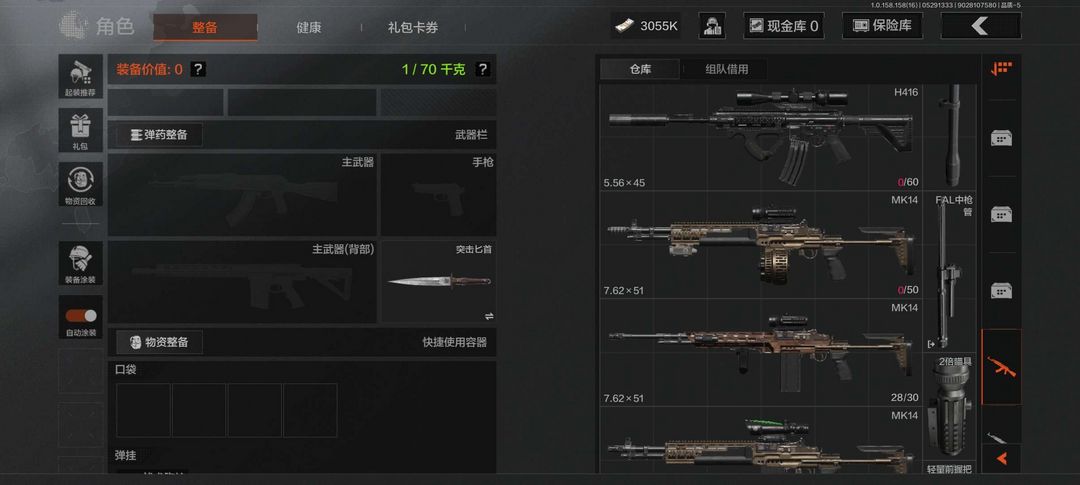1080x485 pixels.
Task: Switch to the 礼包卡券 tab
Action: pos(413,28)
